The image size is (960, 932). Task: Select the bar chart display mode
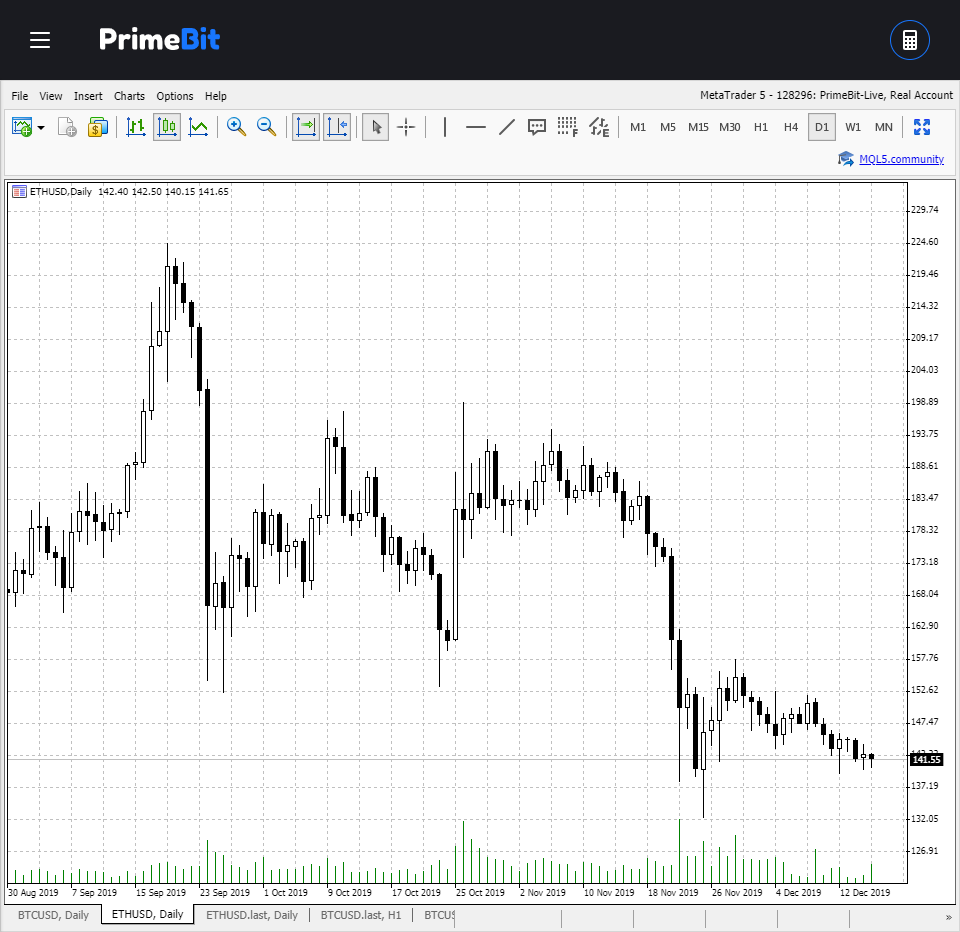pos(136,127)
